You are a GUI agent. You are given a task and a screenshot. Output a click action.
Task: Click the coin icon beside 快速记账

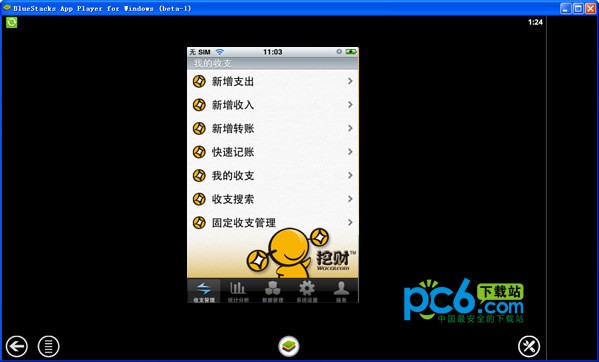click(x=199, y=152)
